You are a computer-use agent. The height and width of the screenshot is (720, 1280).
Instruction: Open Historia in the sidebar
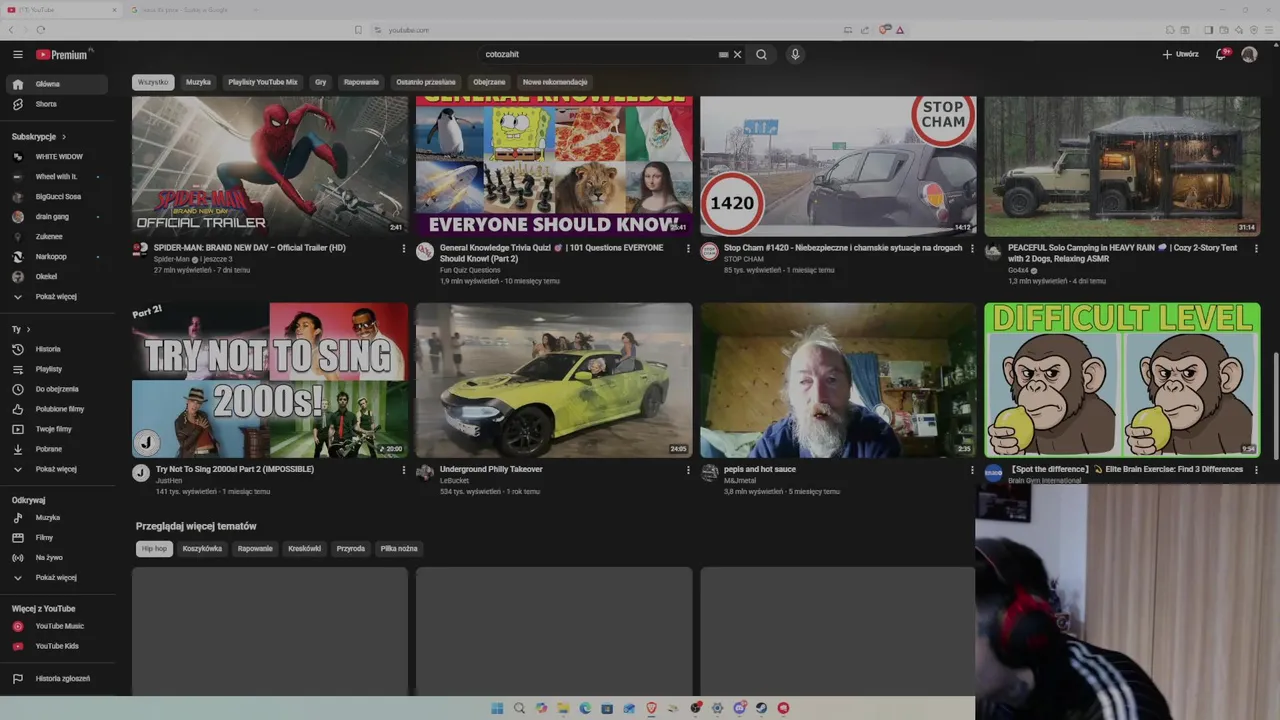point(56,349)
